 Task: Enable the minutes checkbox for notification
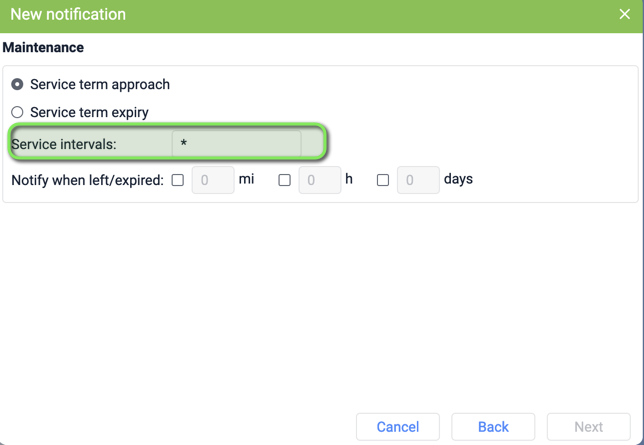(178, 180)
